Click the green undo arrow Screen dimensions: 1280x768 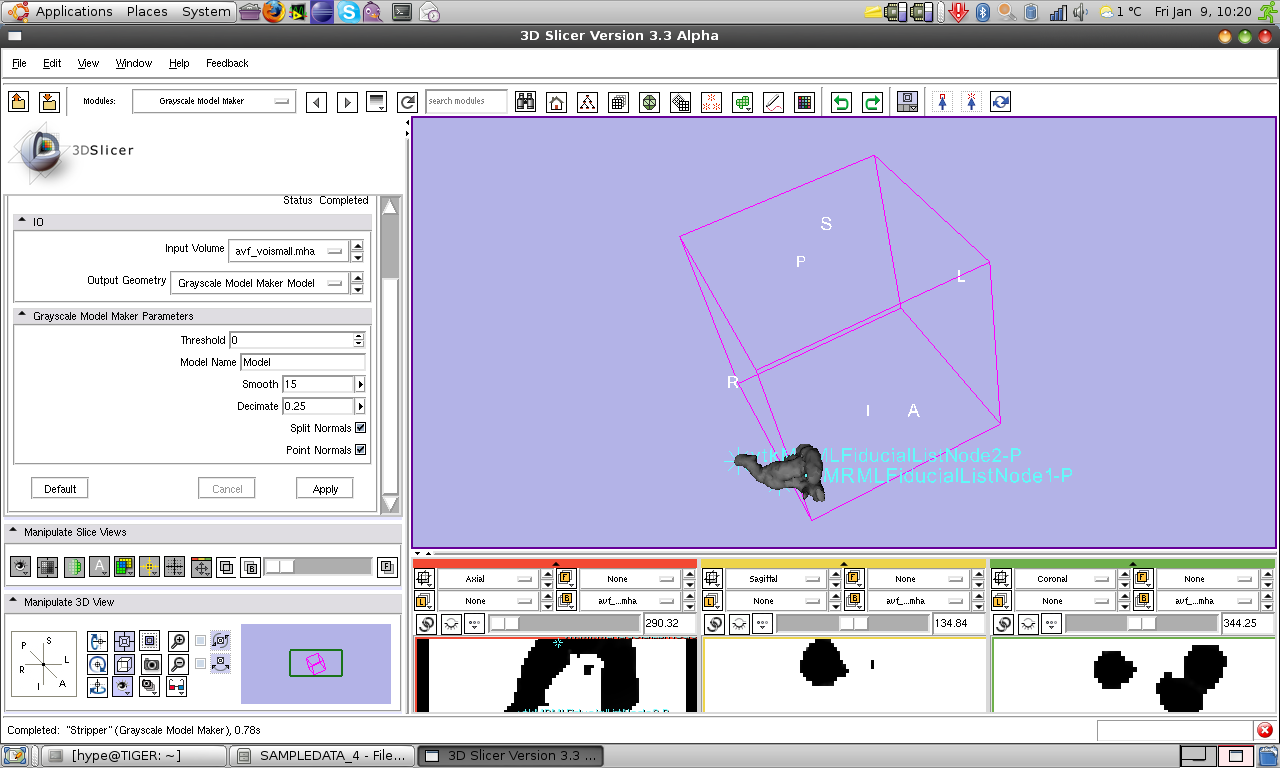842,102
